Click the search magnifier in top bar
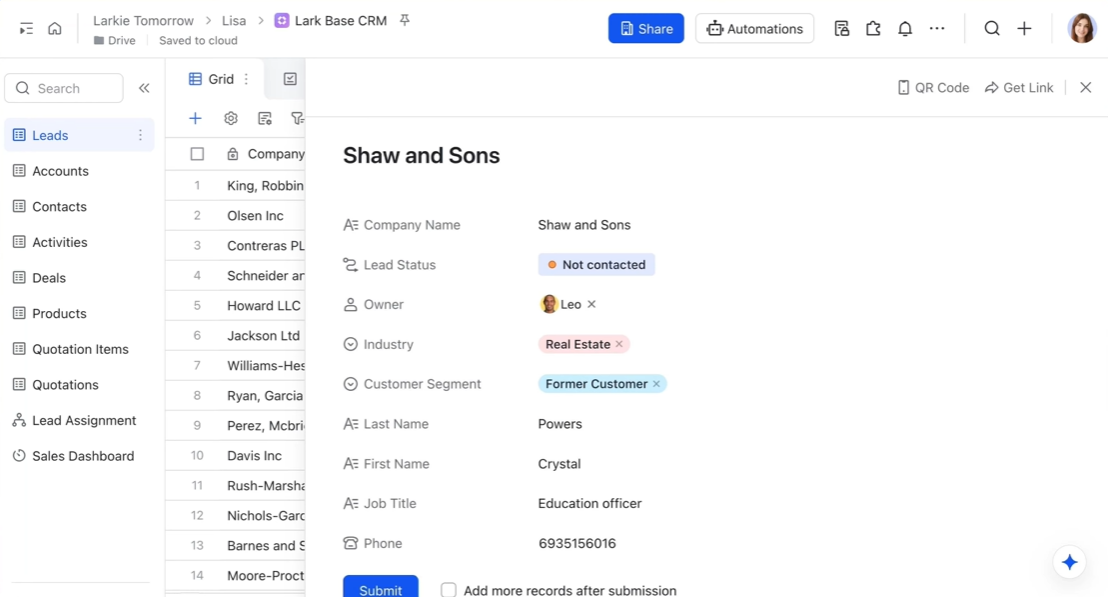Image resolution: width=1108 pixels, height=597 pixels. (991, 29)
